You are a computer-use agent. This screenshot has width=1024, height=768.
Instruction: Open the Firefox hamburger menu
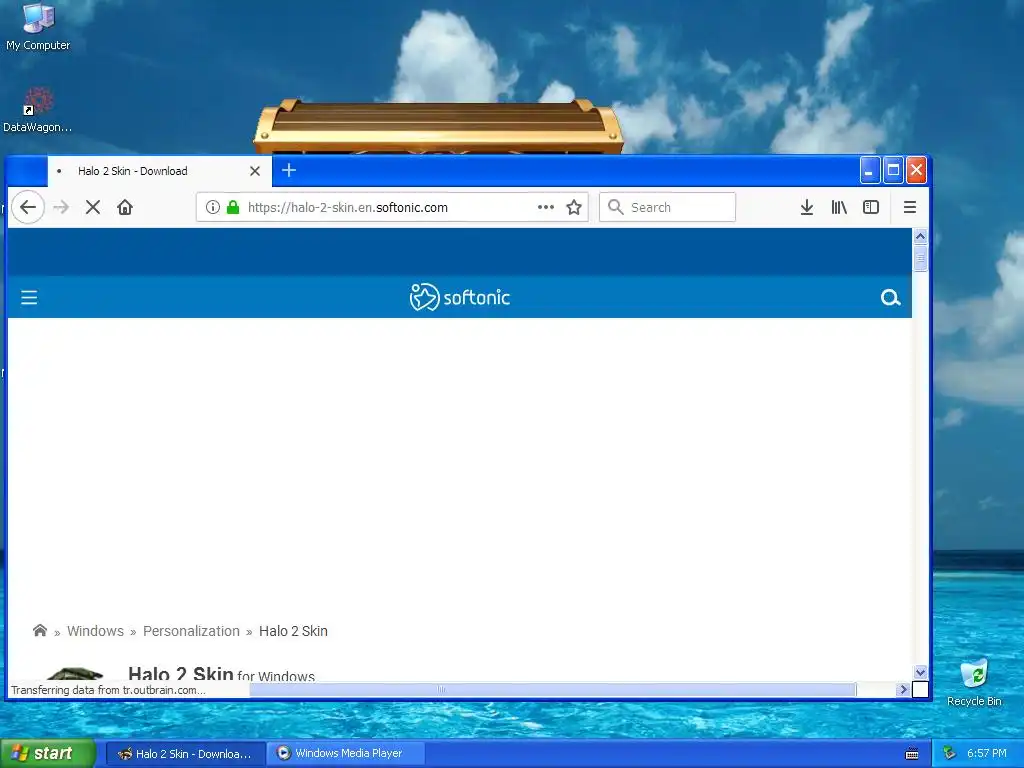909,207
